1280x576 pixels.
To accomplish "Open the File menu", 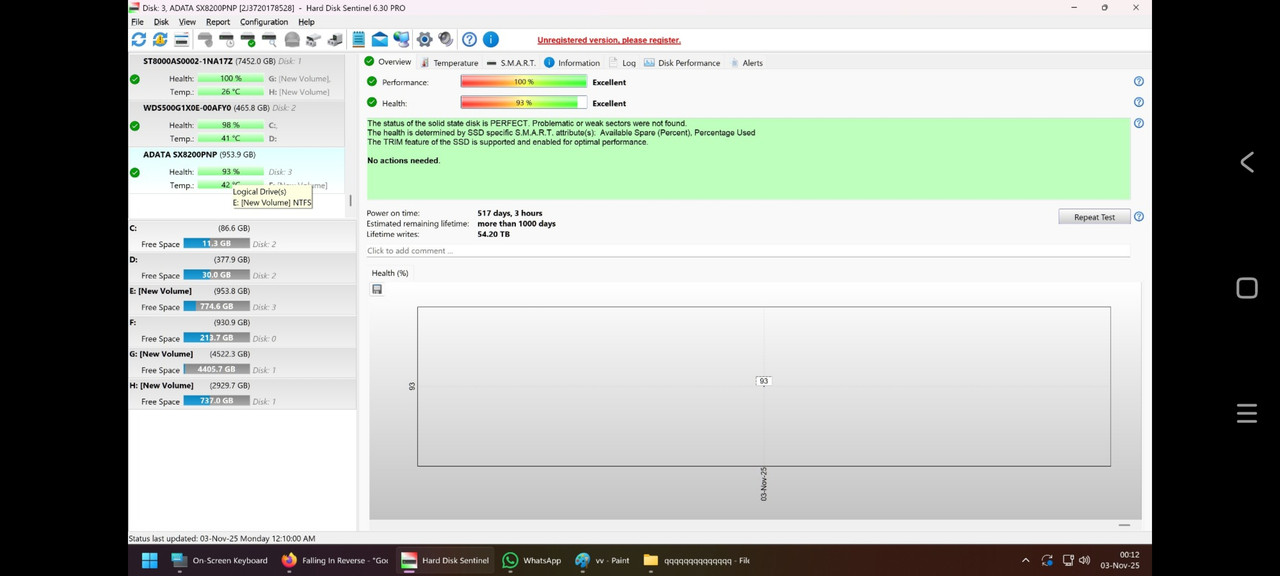I will click(137, 22).
